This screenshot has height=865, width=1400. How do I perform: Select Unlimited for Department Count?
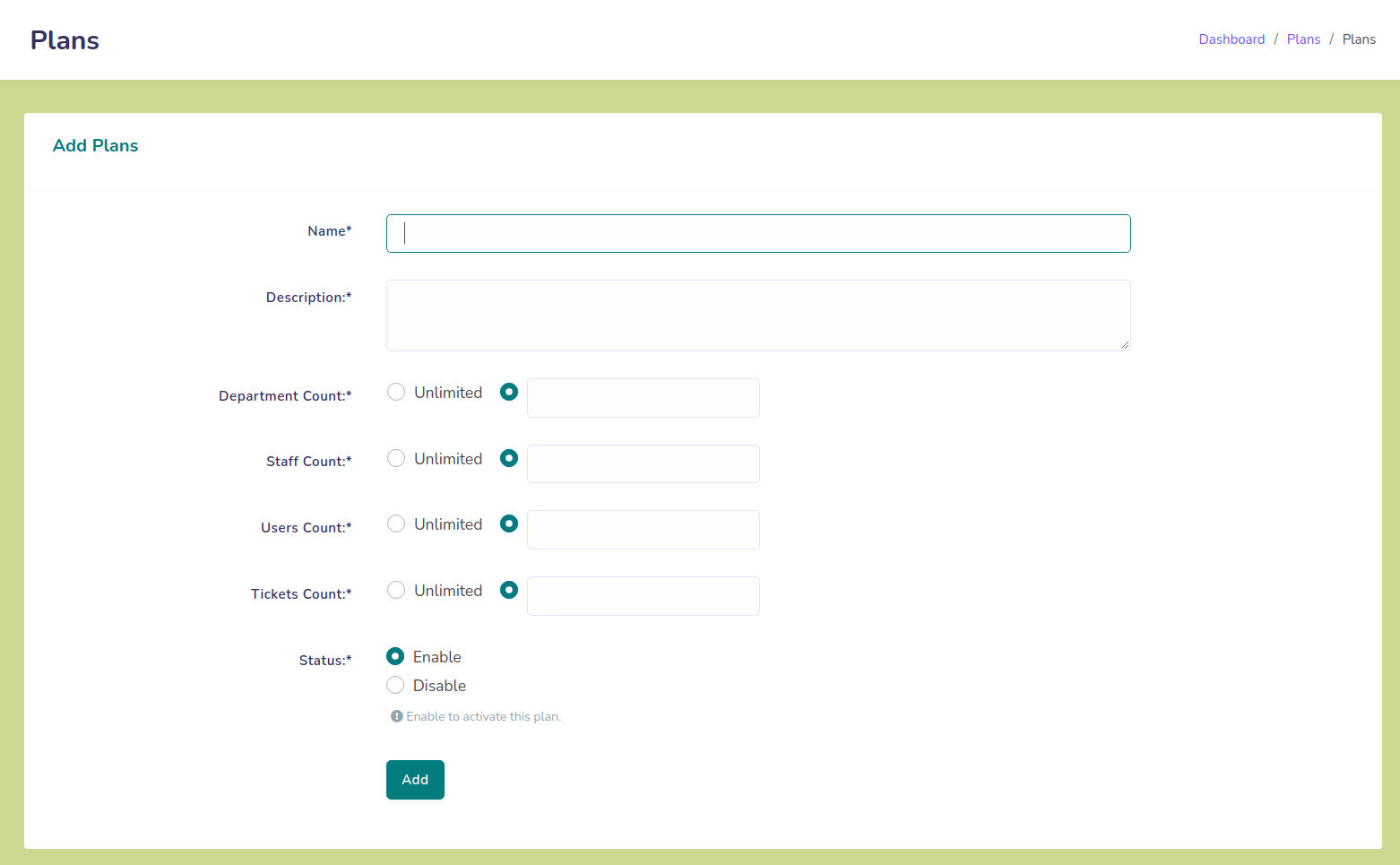pos(396,393)
